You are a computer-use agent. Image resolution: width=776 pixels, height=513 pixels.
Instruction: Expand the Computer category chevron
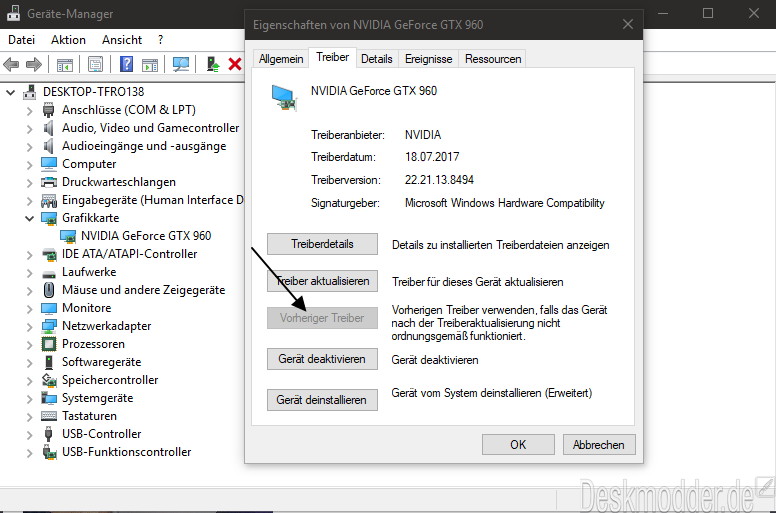(x=30, y=164)
